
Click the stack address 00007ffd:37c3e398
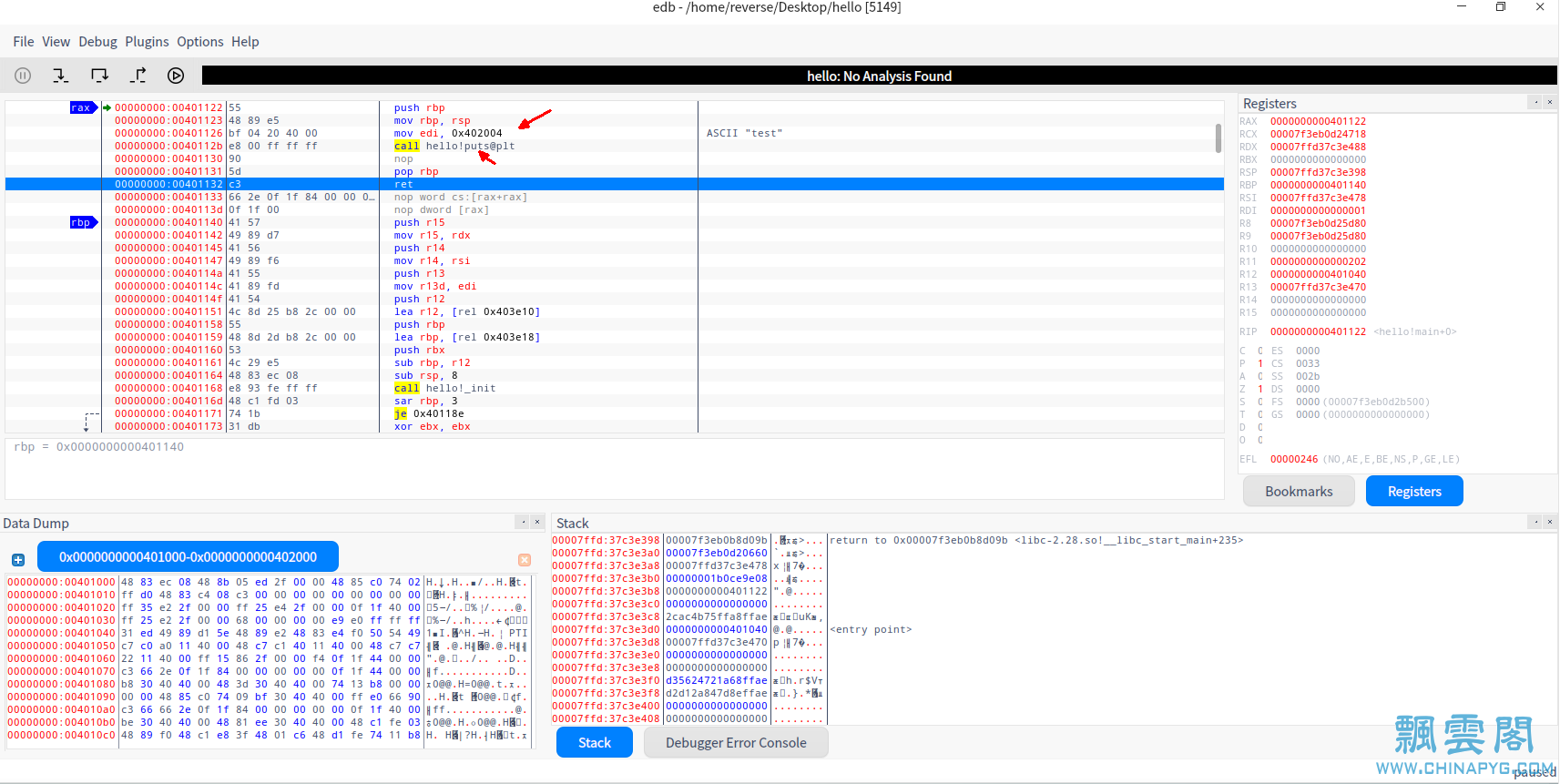(x=606, y=540)
